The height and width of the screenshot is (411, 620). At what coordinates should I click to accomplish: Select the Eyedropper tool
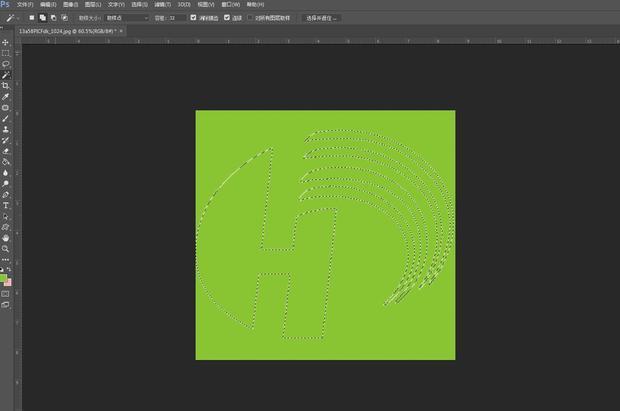click(6, 97)
